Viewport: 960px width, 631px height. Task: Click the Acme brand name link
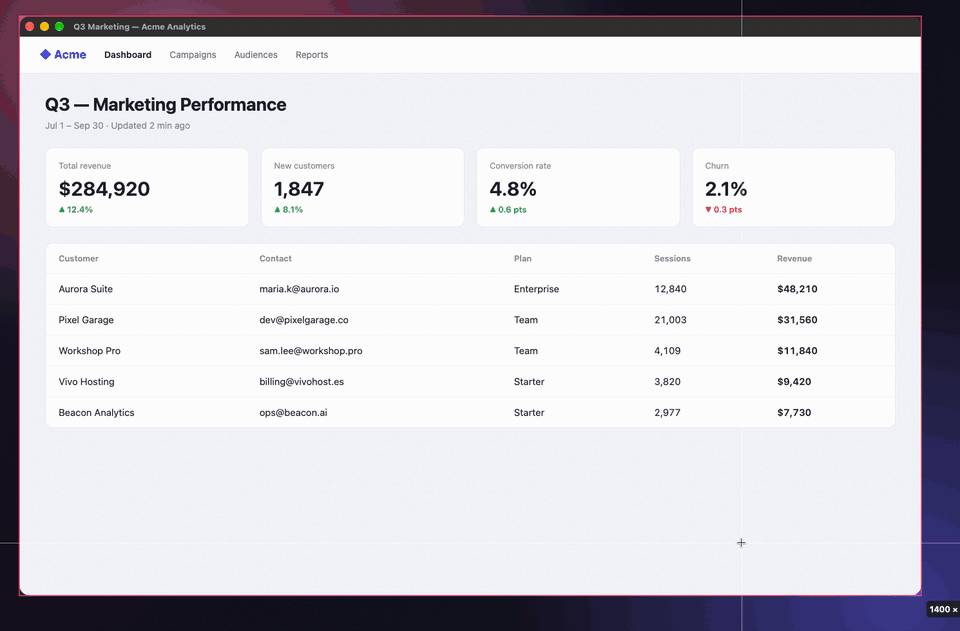(70, 54)
